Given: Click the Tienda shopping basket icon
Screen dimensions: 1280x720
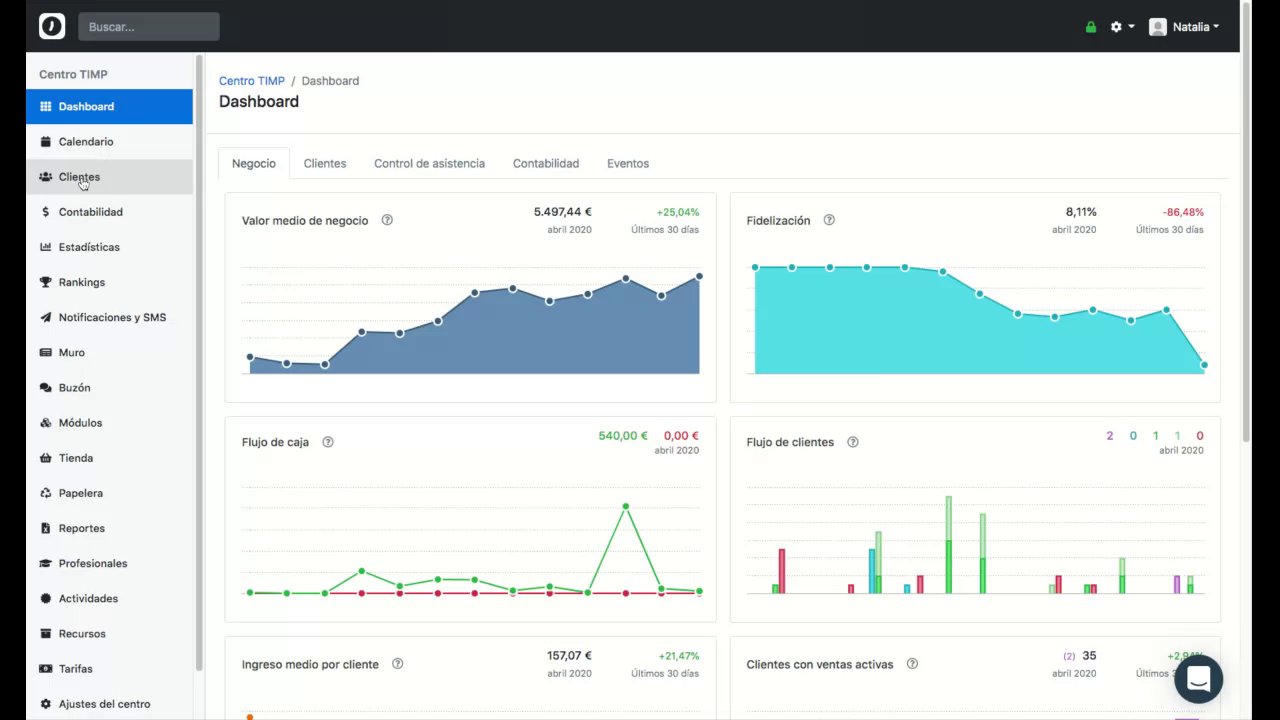Looking at the screenshot, I should coord(46,458).
